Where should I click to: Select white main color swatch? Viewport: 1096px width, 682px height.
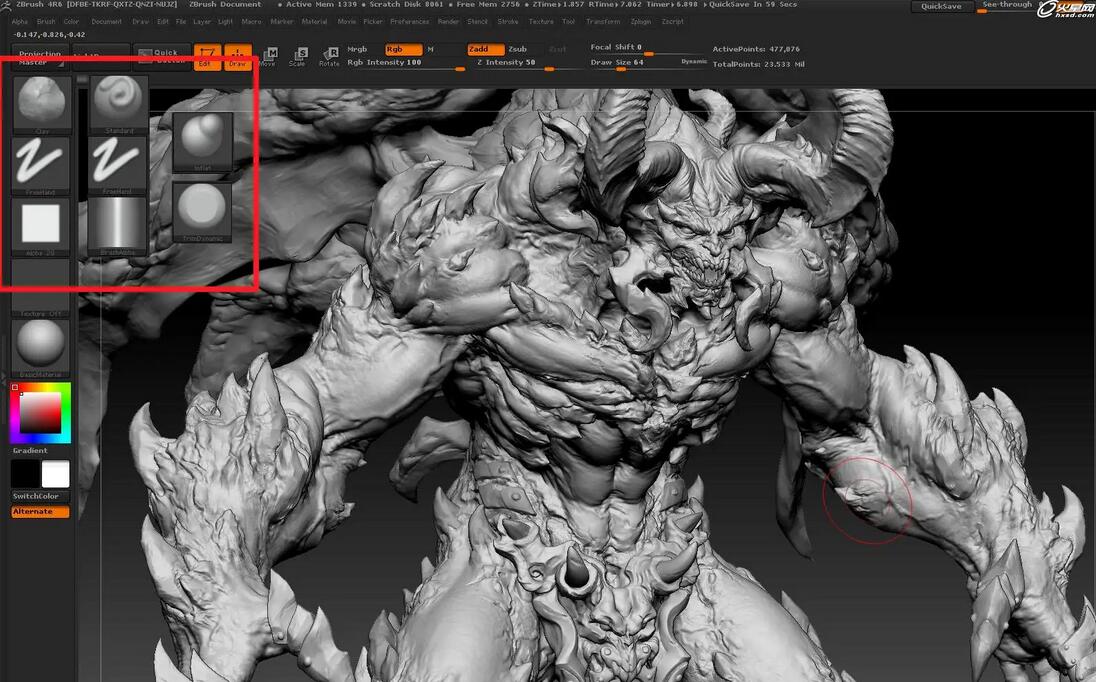pyautogui.click(x=56, y=474)
